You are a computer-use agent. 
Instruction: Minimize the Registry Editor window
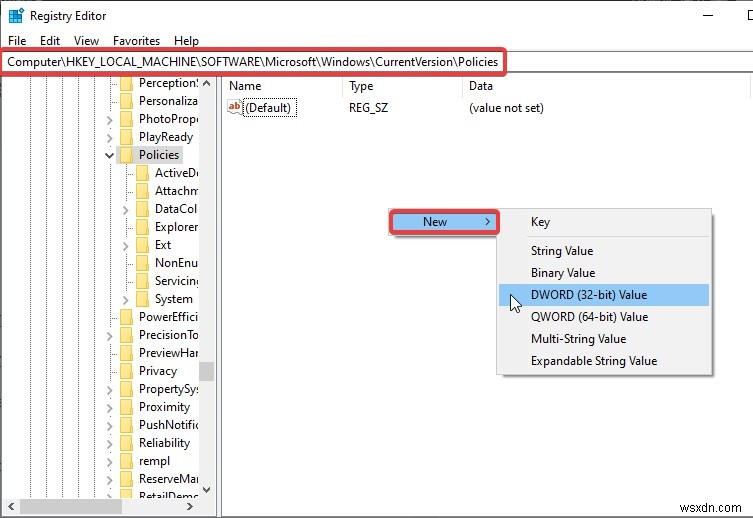708,15
